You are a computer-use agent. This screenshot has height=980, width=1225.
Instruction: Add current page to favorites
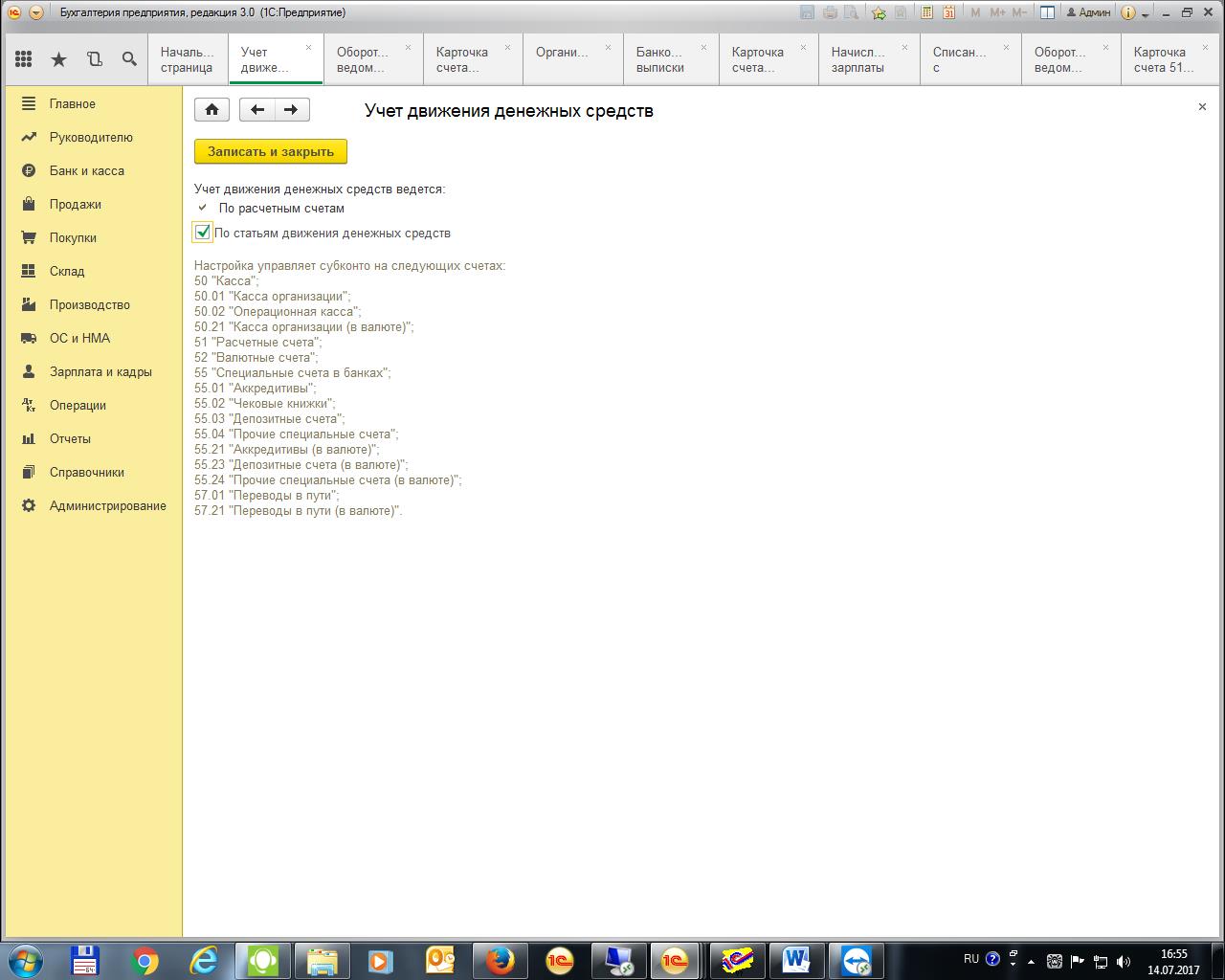(x=879, y=12)
